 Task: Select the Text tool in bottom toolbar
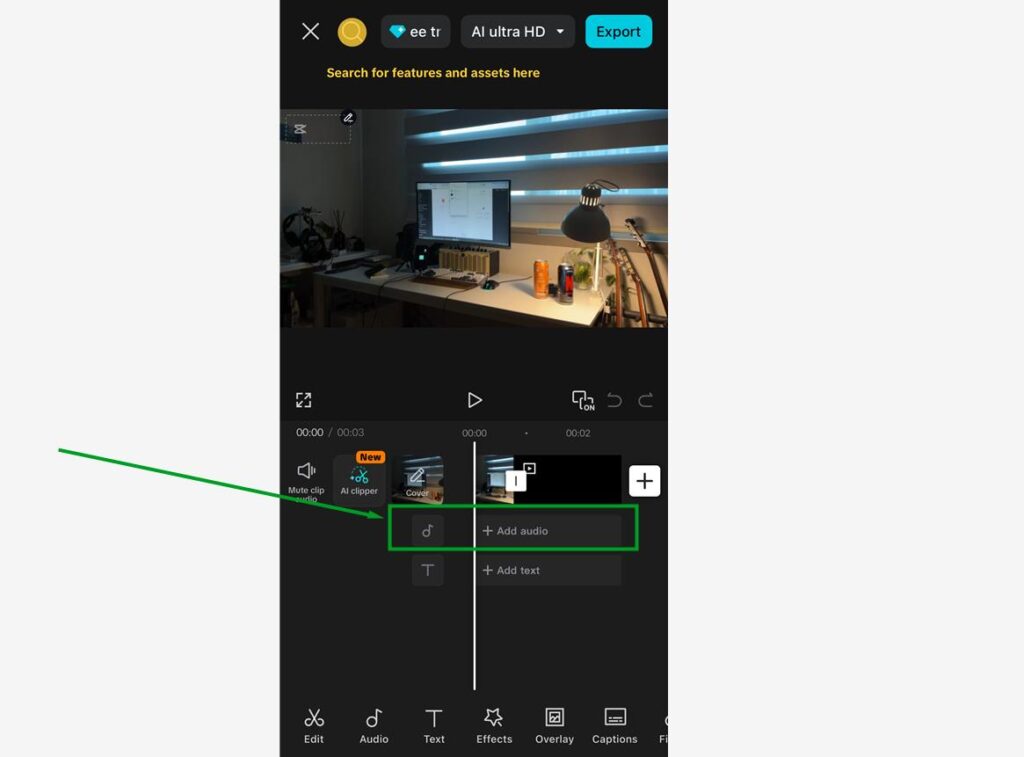tap(434, 726)
